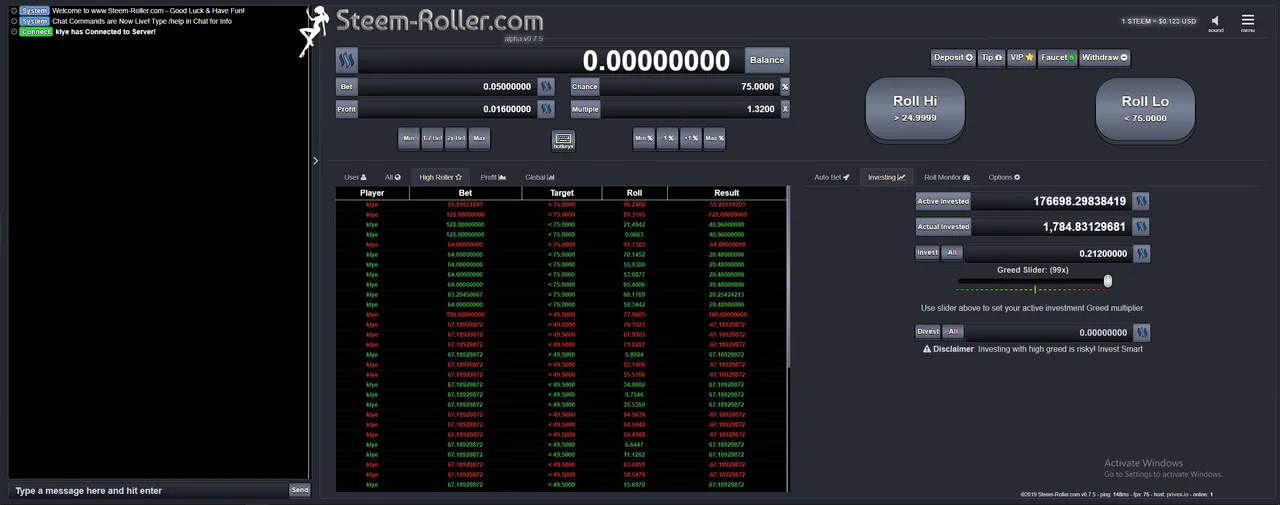Click STEEM icon beside Divest amount field
Image resolution: width=1280 pixels, height=505 pixels.
[1141, 332]
